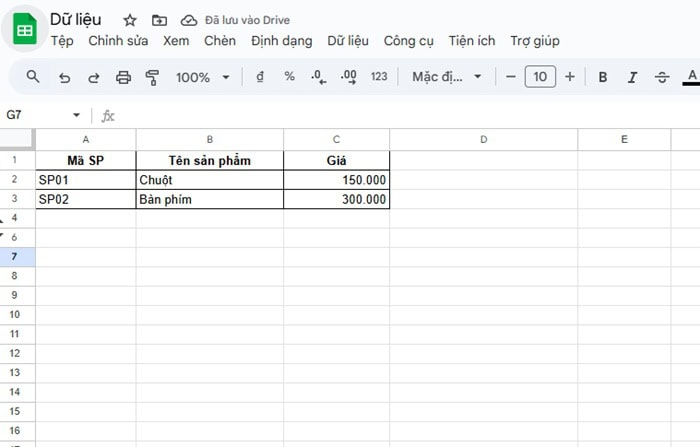
Task: Click into the formula bar
Action: point(408,116)
